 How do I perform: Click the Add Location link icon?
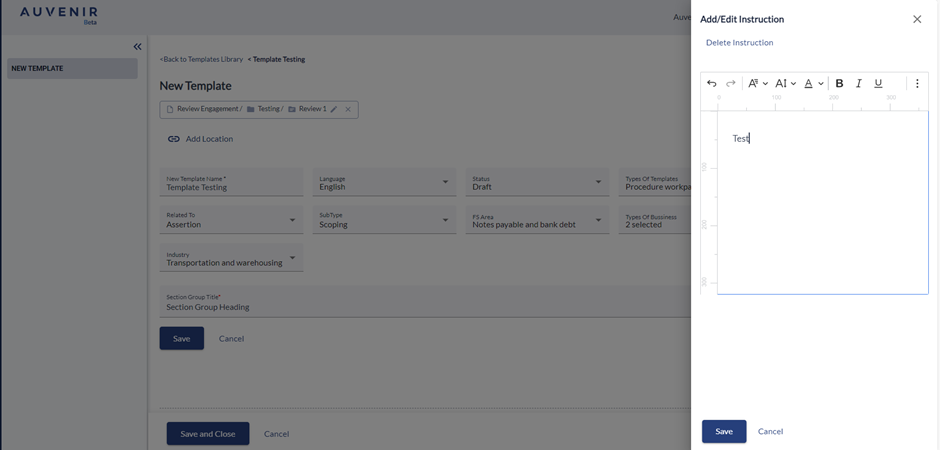click(174, 139)
